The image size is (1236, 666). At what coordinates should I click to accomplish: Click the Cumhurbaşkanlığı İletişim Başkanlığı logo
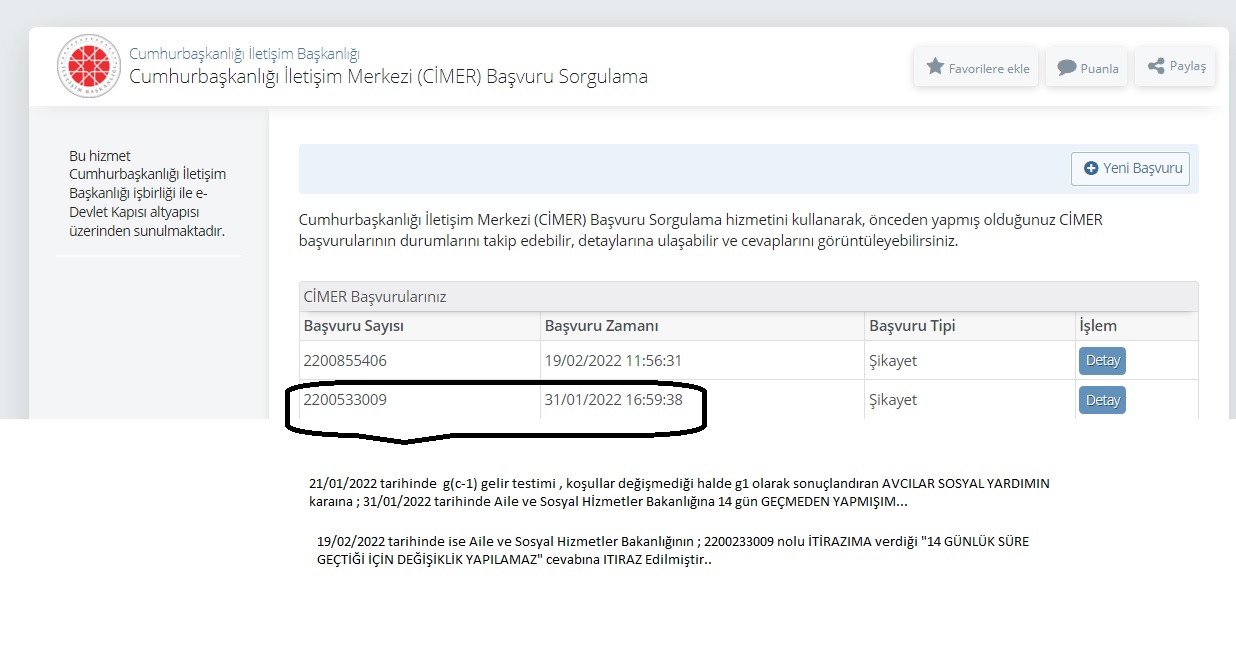tap(88, 65)
